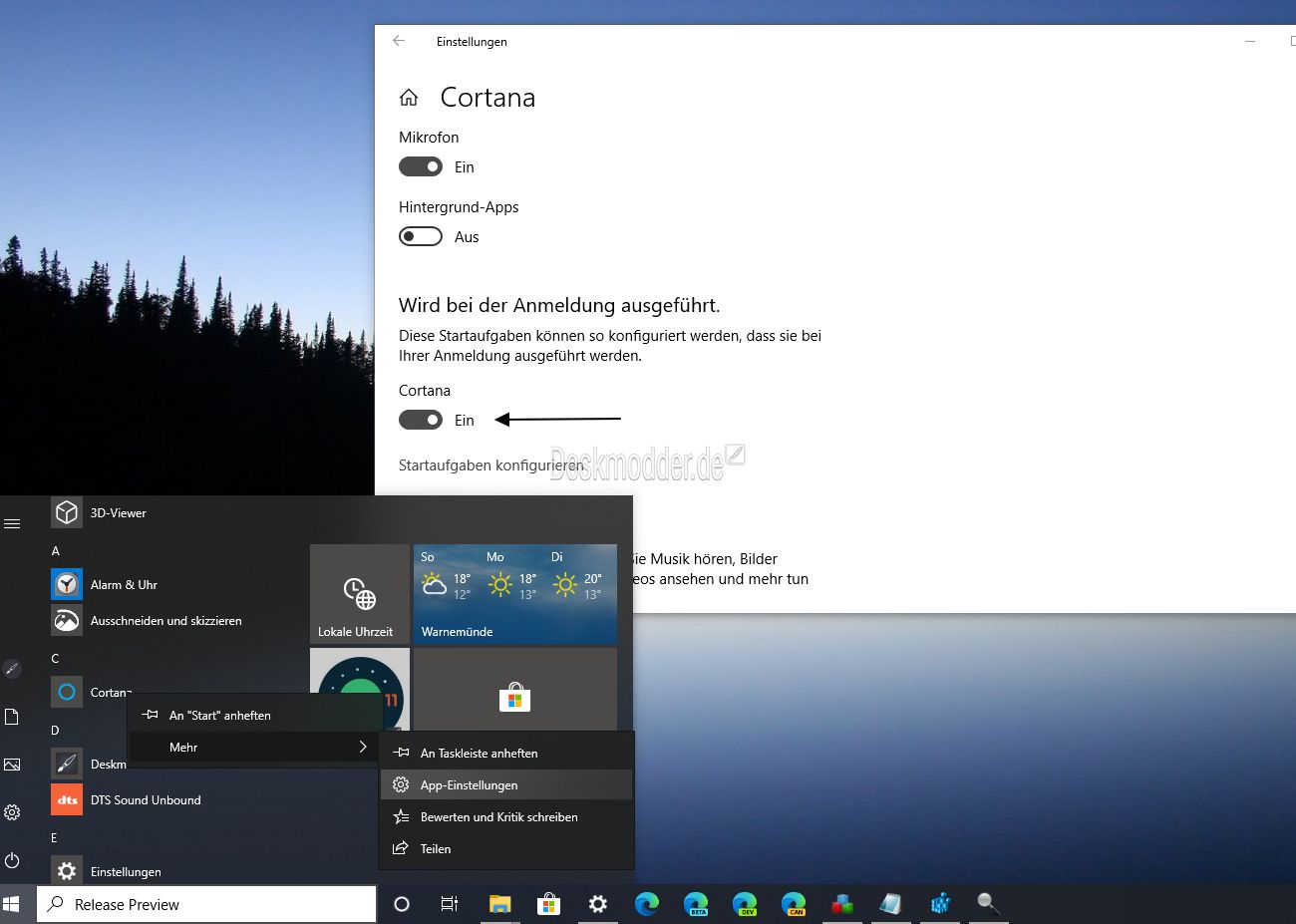This screenshot has height=924, width=1296.
Task: Enable the Hintergrund-Apps toggle
Action: tap(421, 236)
